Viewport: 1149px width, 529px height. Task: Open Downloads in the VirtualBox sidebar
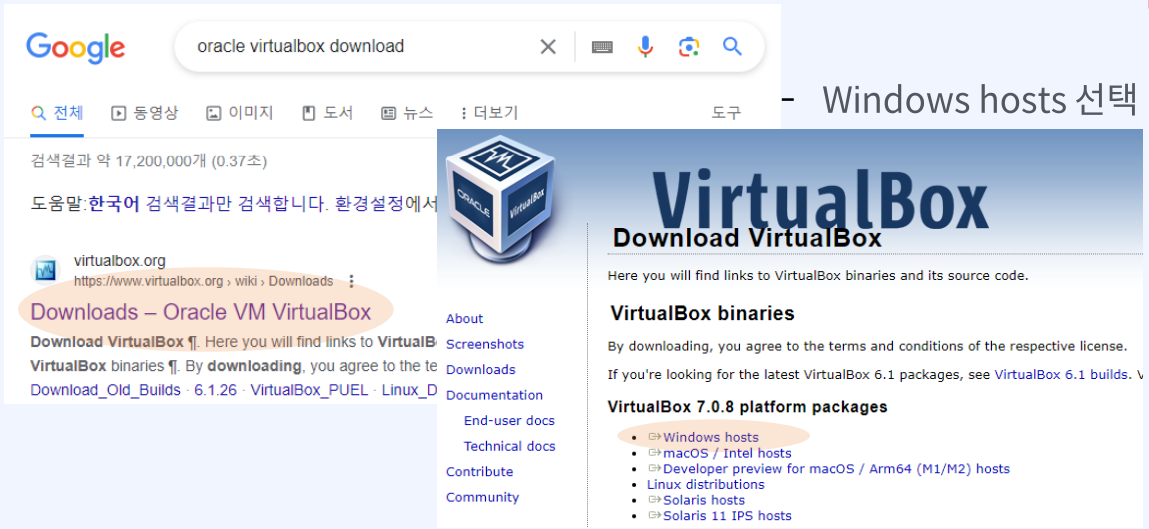(481, 370)
